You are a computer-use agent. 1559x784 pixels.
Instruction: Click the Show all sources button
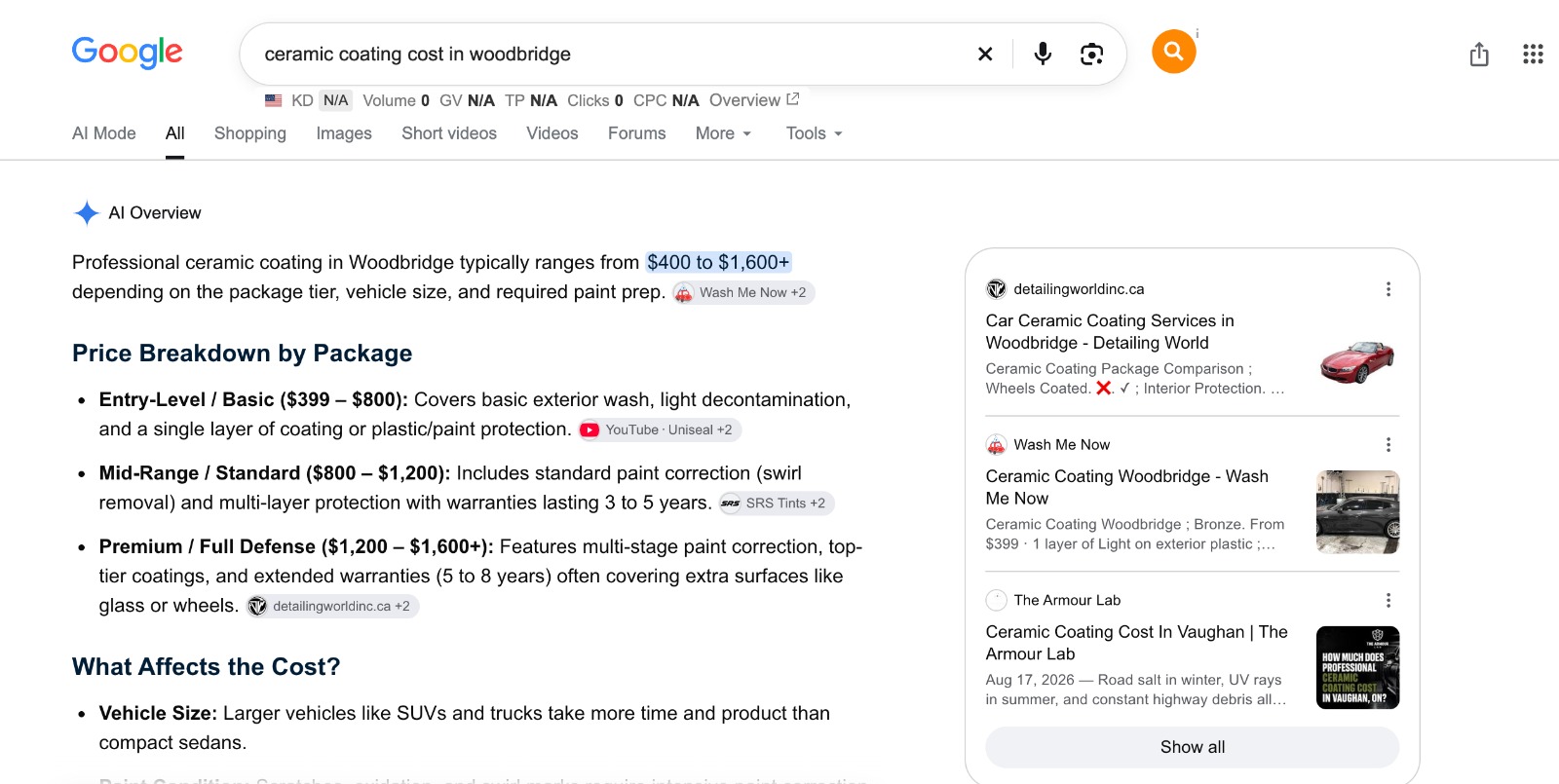pos(1193,747)
